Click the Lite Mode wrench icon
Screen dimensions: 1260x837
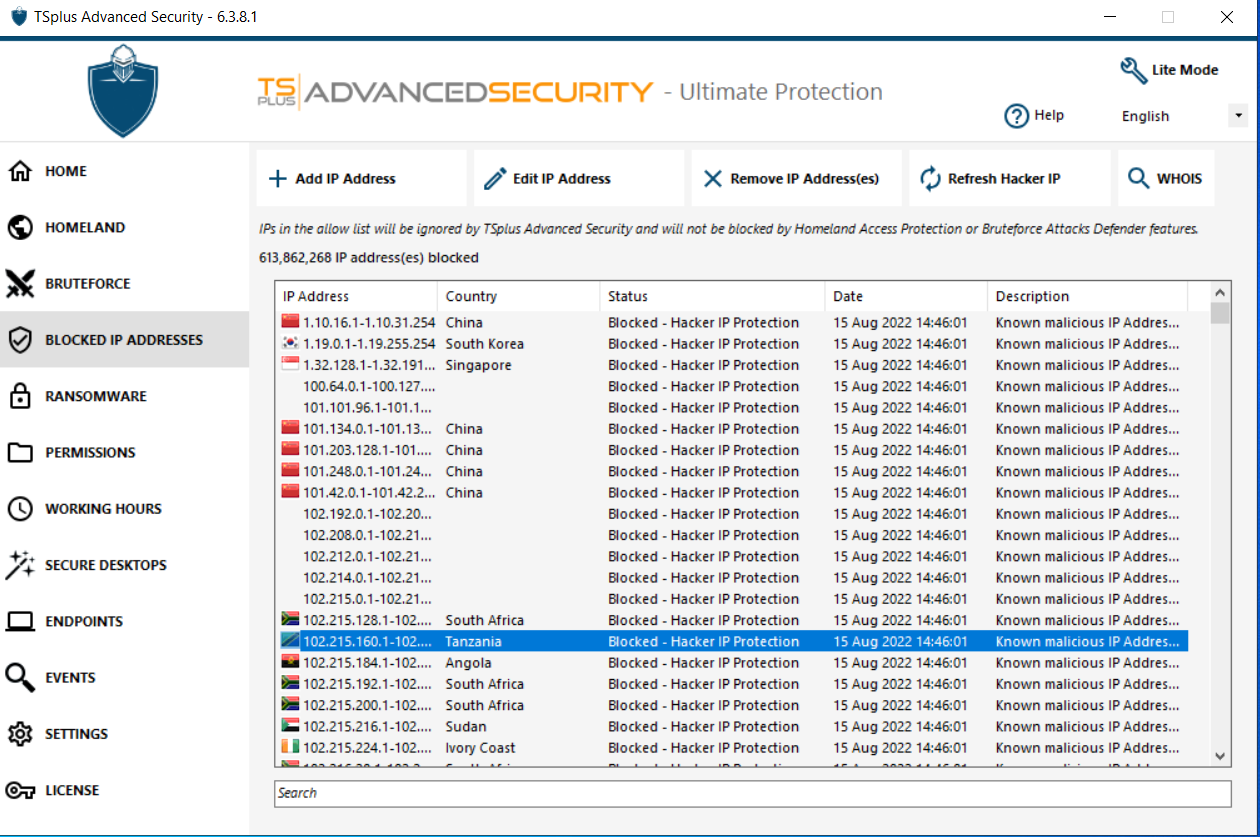[1133, 70]
